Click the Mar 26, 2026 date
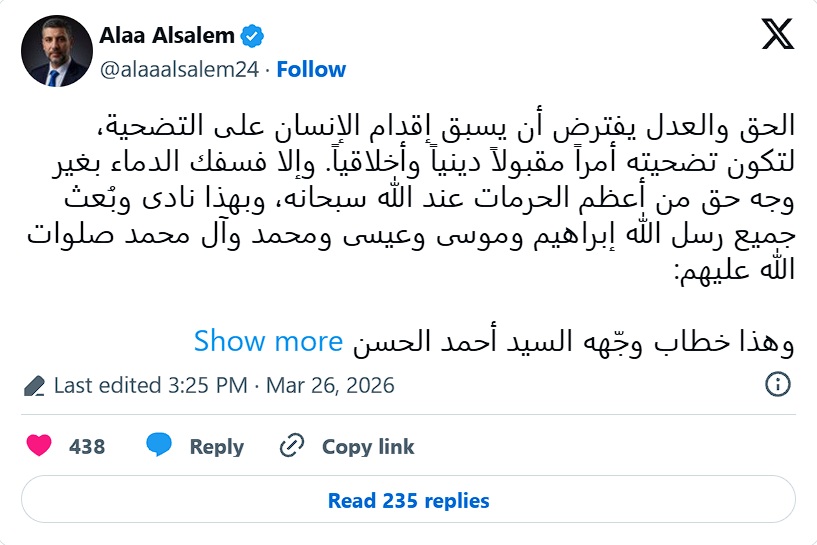 [330, 385]
